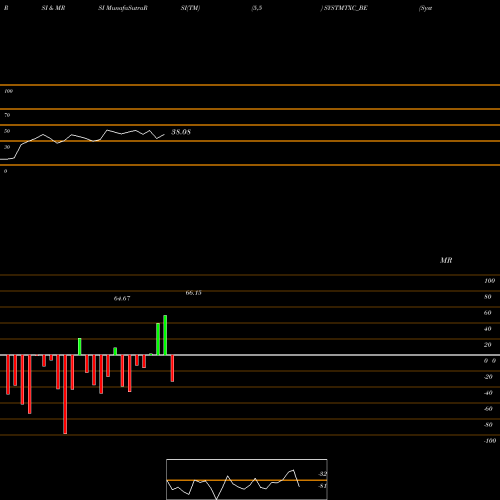Click the 50 level label on RSI axis
The width and height of the screenshot is (500, 500).
click(x=7, y=131)
